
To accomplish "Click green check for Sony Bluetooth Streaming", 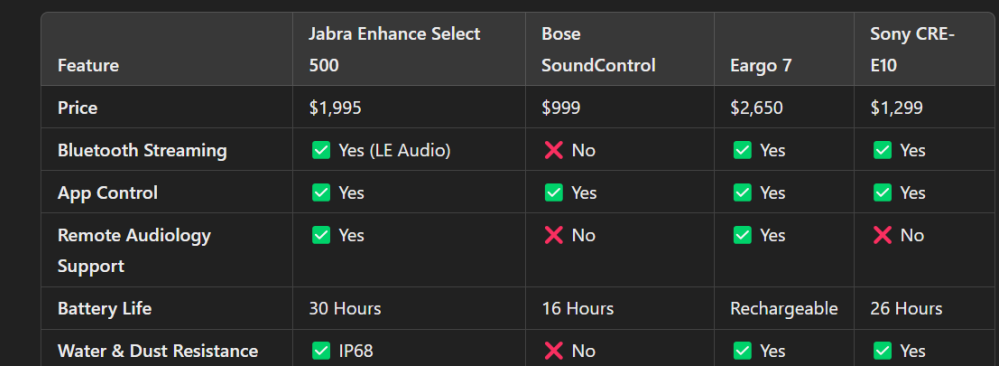I will point(882,150).
